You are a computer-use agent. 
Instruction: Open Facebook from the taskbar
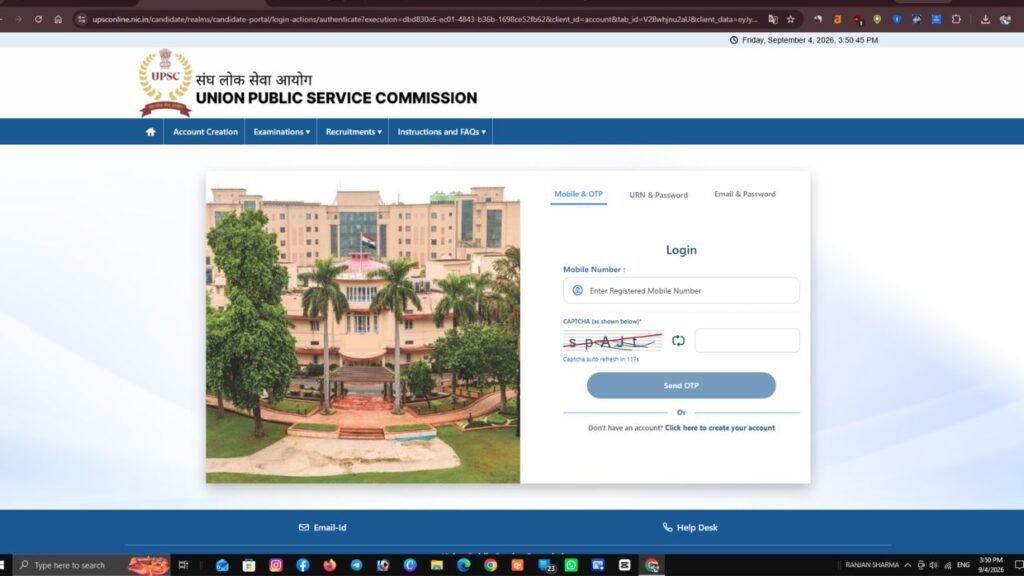pos(302,565)
